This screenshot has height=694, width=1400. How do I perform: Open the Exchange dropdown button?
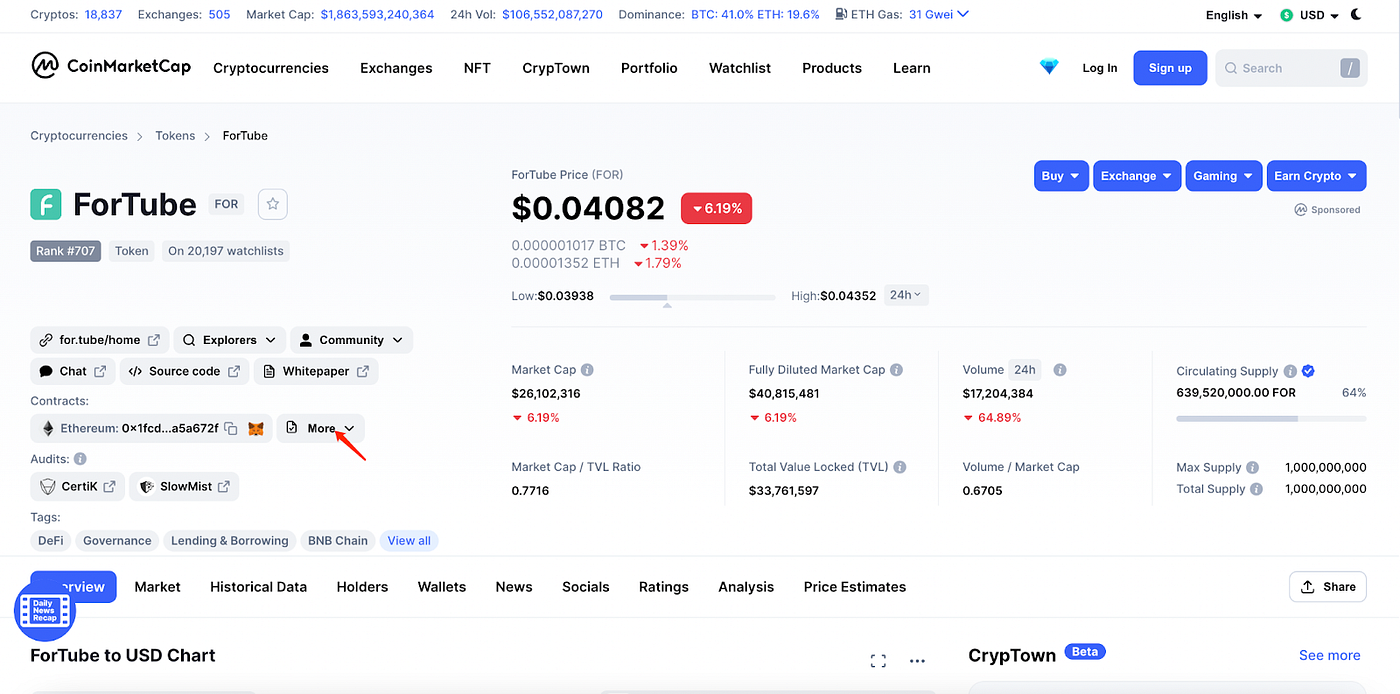(x=1137, y=176)
